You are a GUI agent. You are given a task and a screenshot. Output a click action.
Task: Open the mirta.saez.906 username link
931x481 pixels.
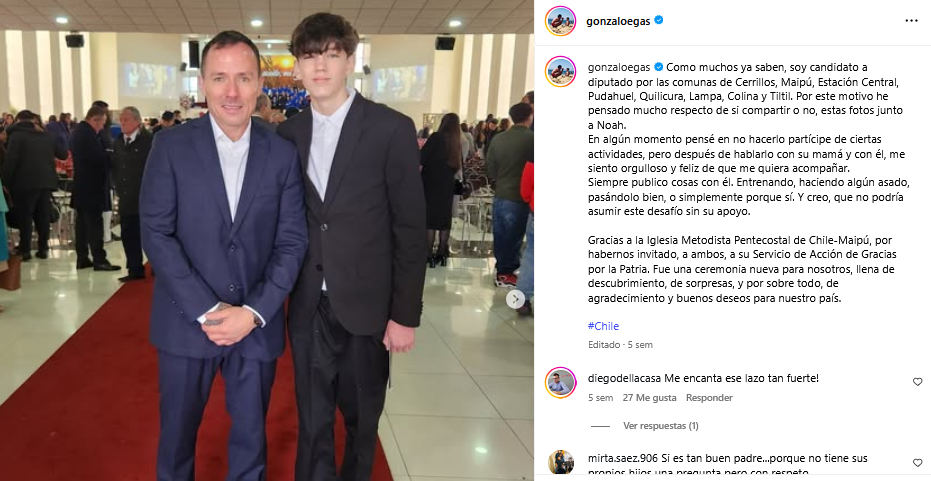pos(623,458)
